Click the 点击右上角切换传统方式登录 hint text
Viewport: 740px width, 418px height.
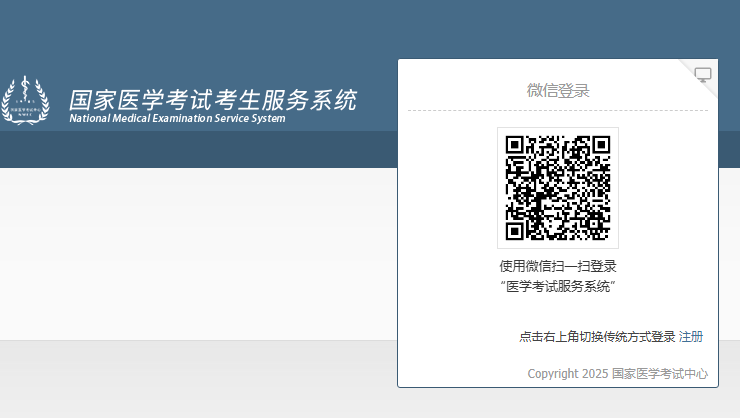(597, 336)
